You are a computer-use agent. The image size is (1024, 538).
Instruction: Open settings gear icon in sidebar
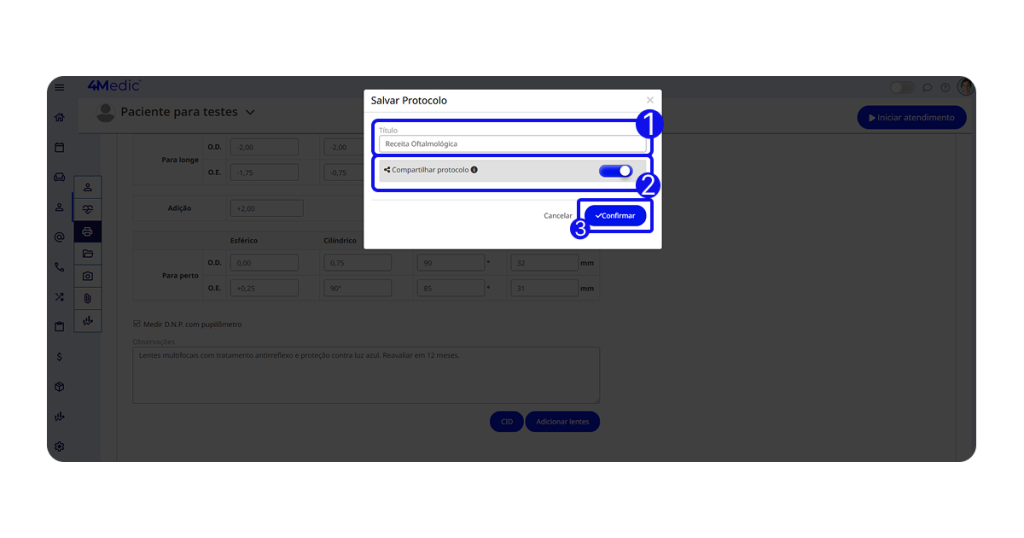[x=59, y=446]
